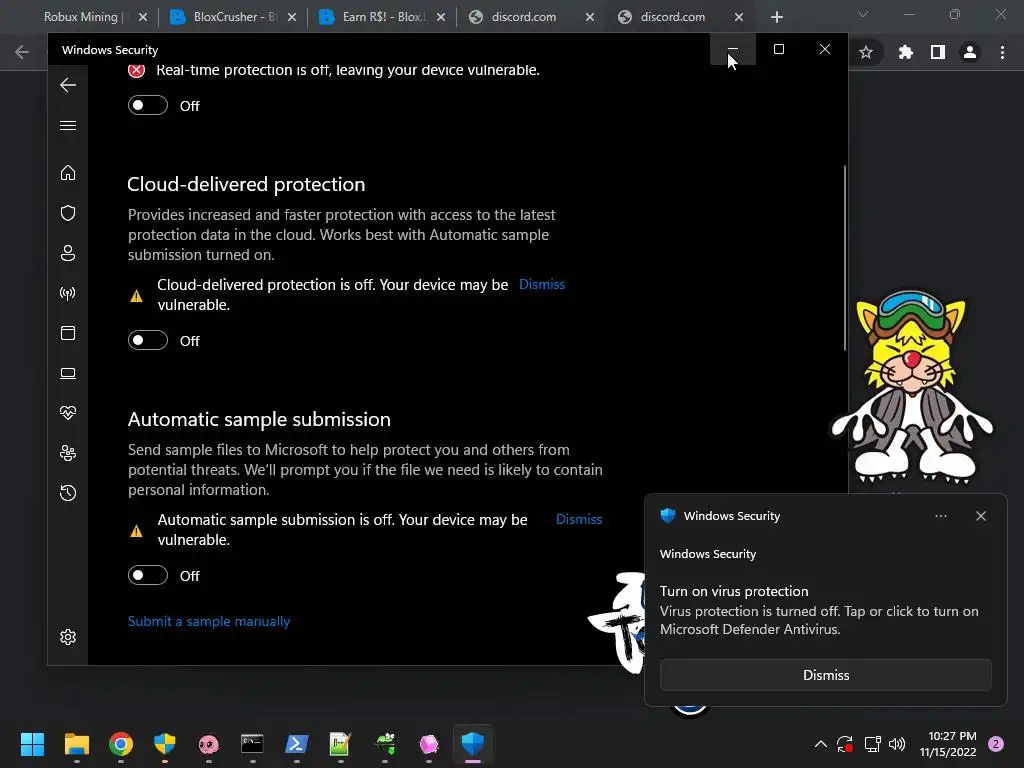Open volume control in system tray
Image resolution: width=1024 pixels, height=768 pixels.
tap(897, 744)
